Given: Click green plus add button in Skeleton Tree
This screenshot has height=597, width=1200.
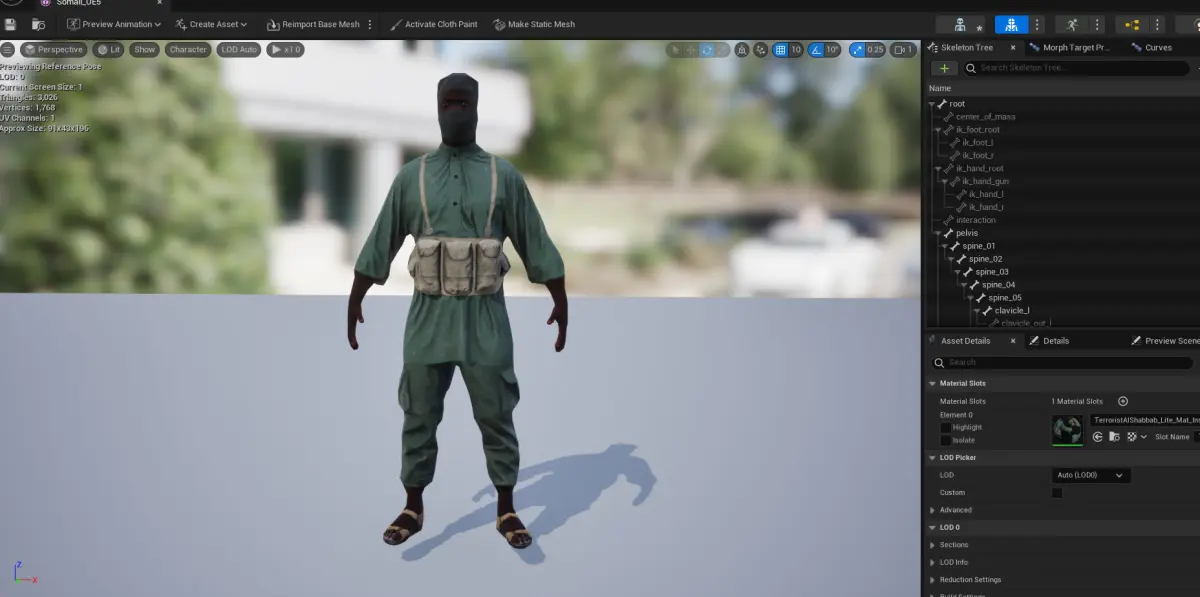Looking at the screenshot, I should pos(943,68).
